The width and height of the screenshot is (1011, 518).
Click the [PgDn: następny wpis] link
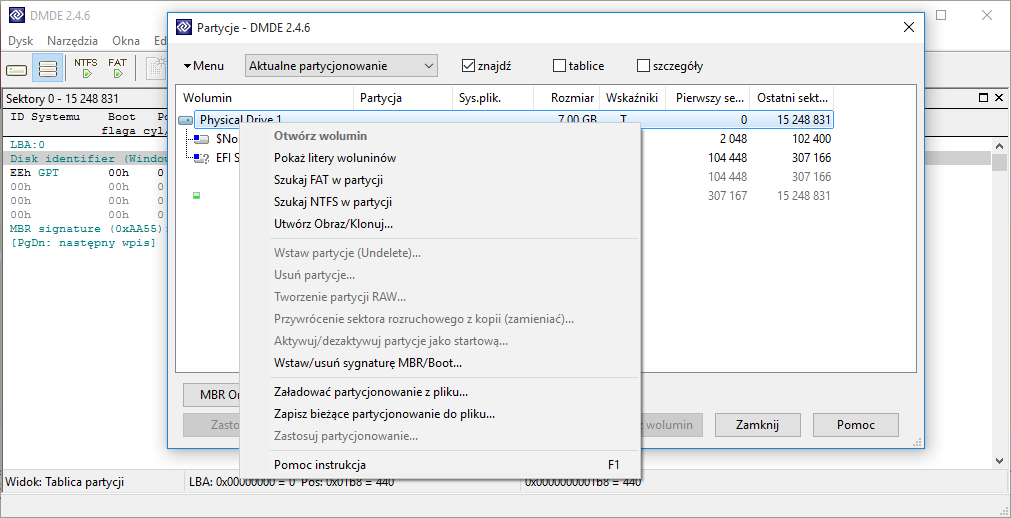click(x=83, y=243)
